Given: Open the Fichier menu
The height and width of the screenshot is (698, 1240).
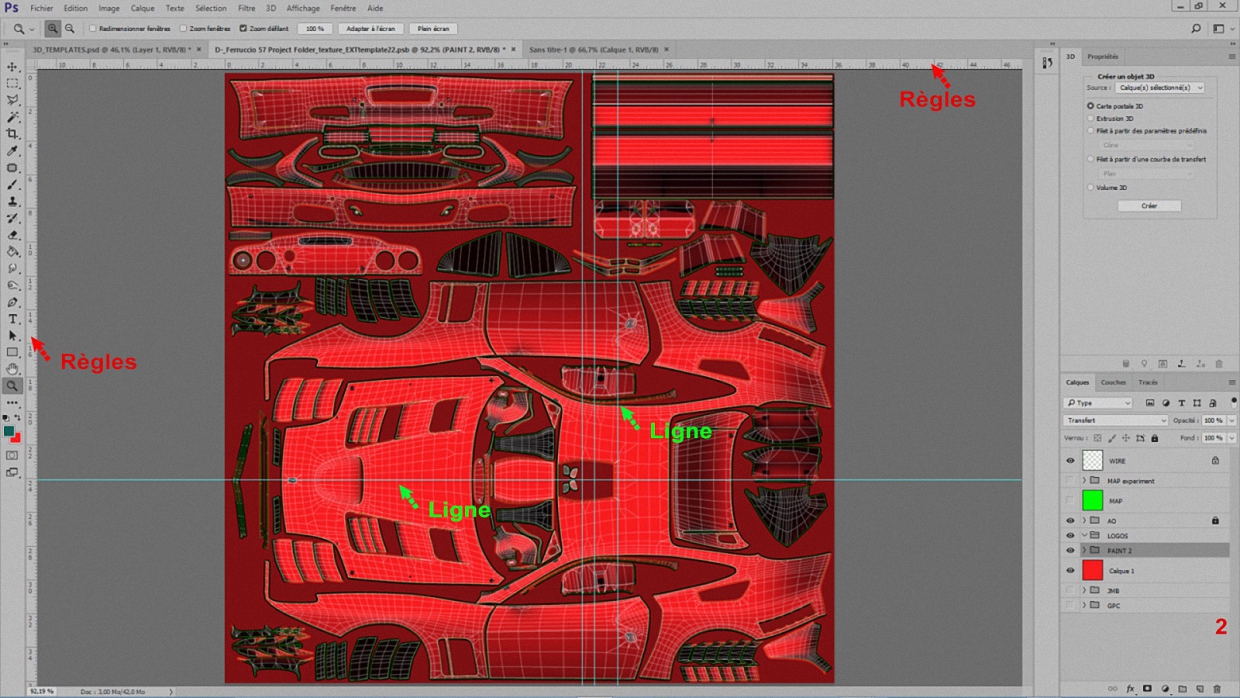Looking at the screenshot, I should point(41,8).
